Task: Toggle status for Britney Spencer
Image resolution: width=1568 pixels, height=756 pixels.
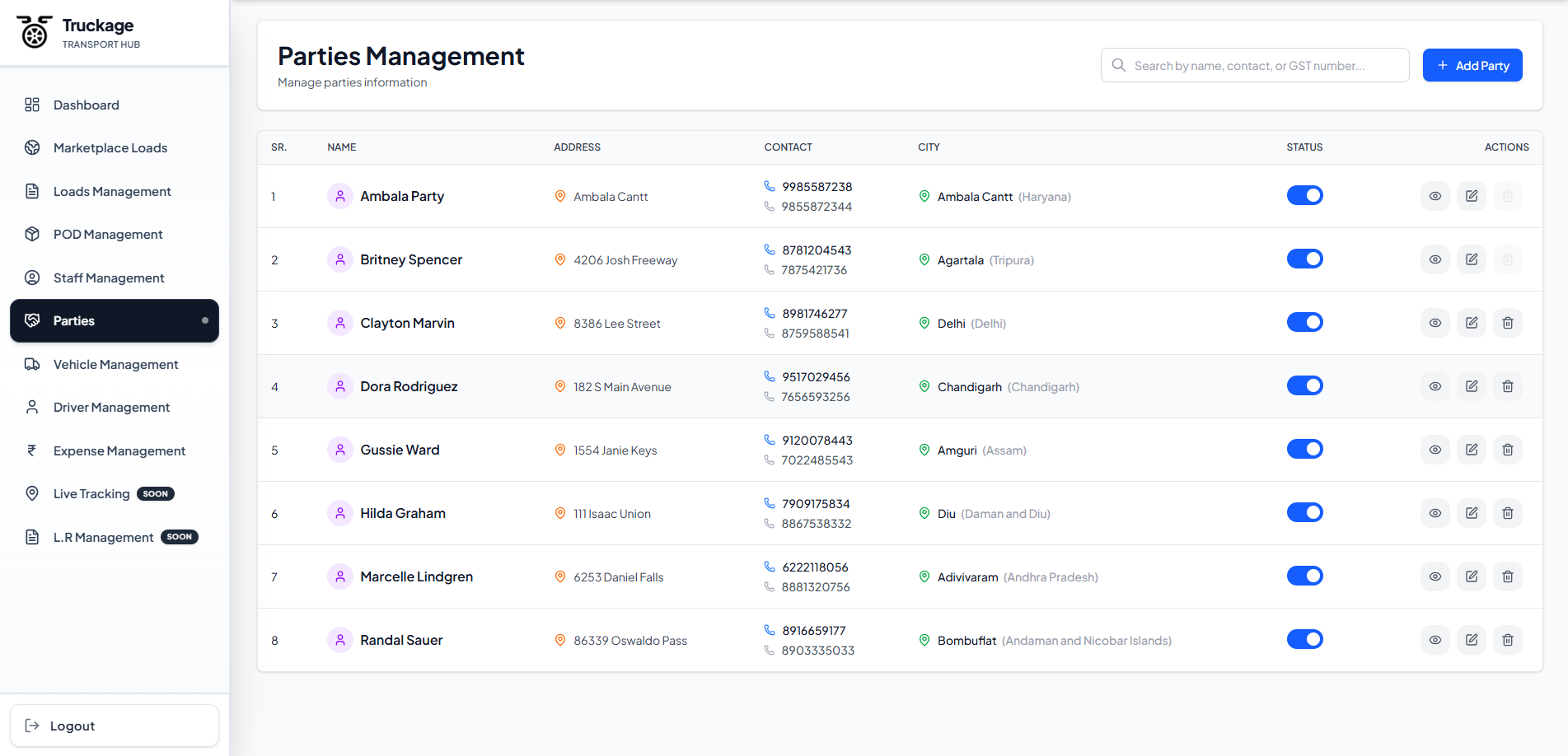Action: click(1304, 259)
